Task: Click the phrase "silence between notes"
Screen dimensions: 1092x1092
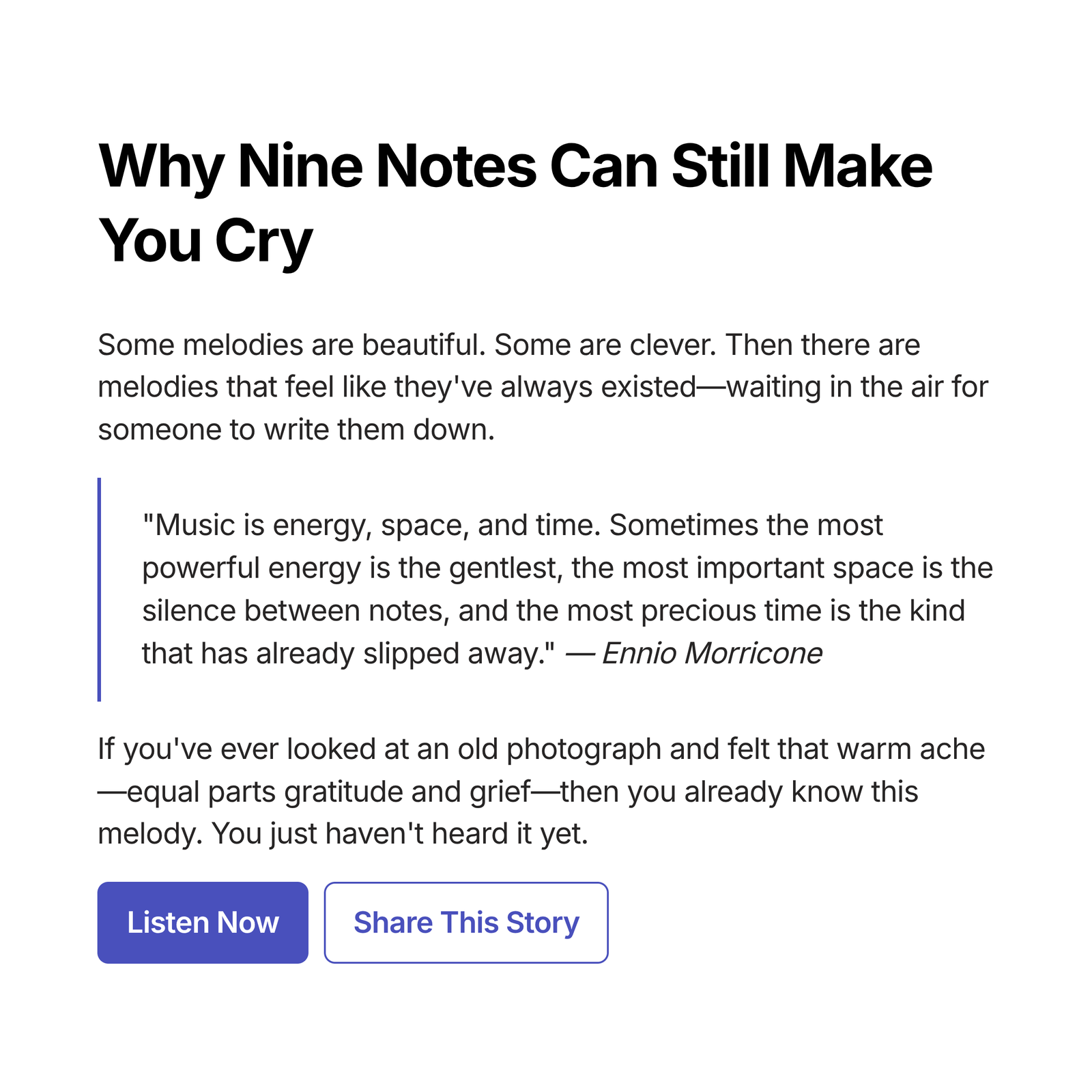Action: (x=295, y=611)
